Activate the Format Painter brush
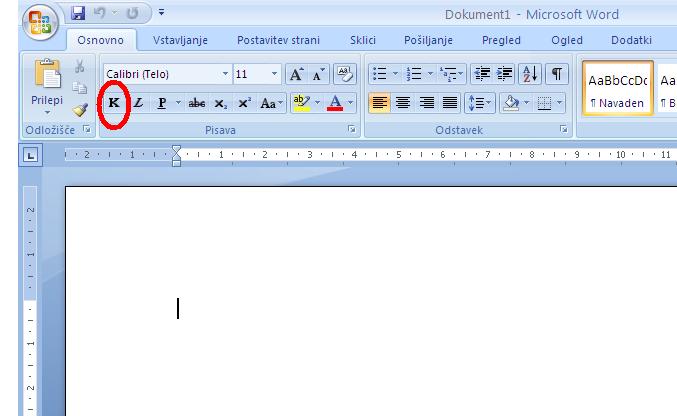The height and width of the screenshot is (416, 677). pyautogui.click(x=80, y=110)
